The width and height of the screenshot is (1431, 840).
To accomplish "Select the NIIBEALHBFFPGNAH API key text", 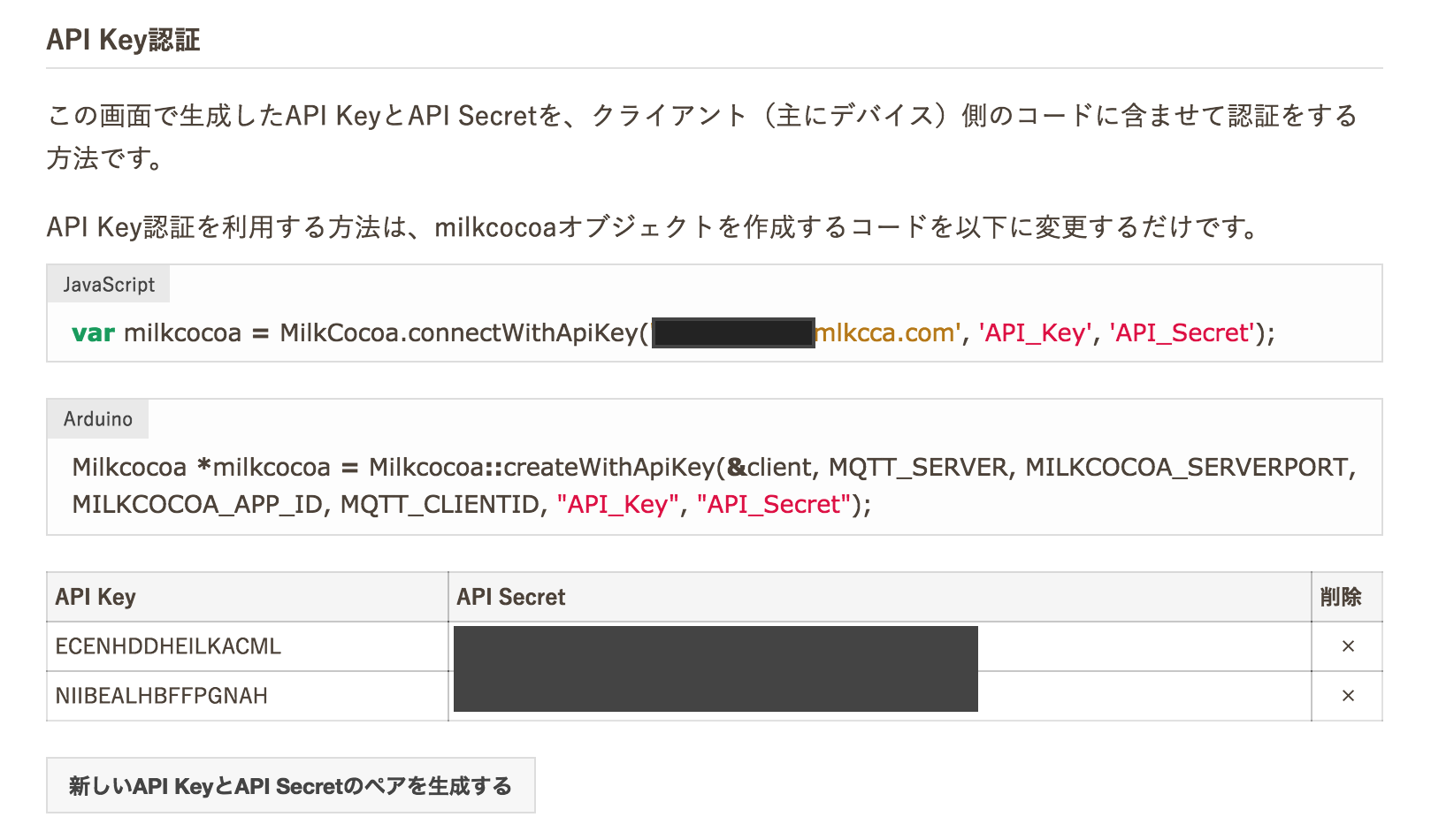I will pyautogui.click(x=162, y=696).
